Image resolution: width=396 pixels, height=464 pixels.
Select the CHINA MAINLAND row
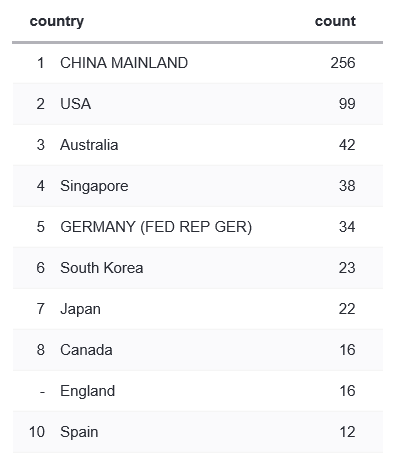coord(198,63)
